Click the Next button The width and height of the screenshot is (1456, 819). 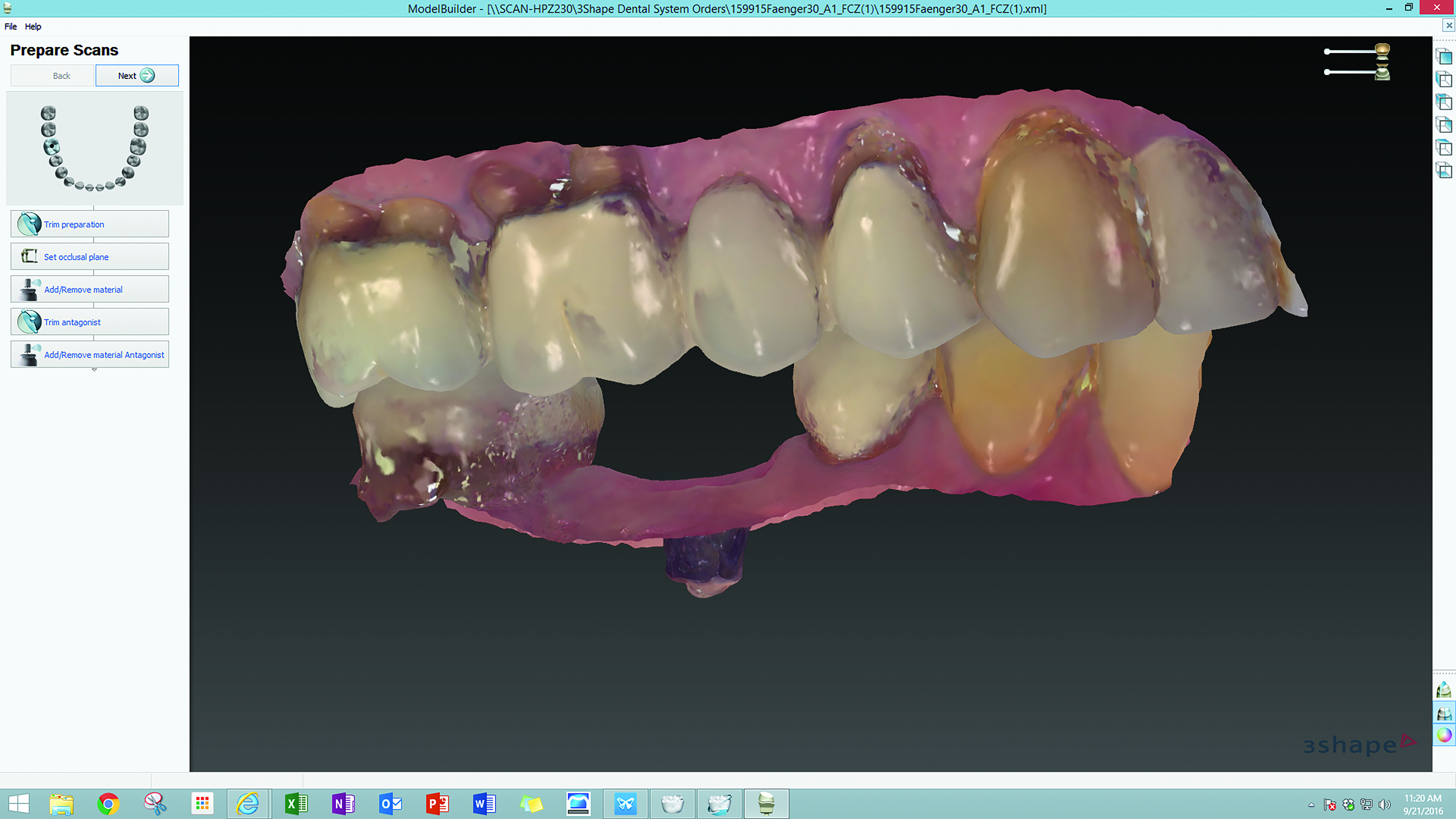pyautogui.click(x=137, y=76)
